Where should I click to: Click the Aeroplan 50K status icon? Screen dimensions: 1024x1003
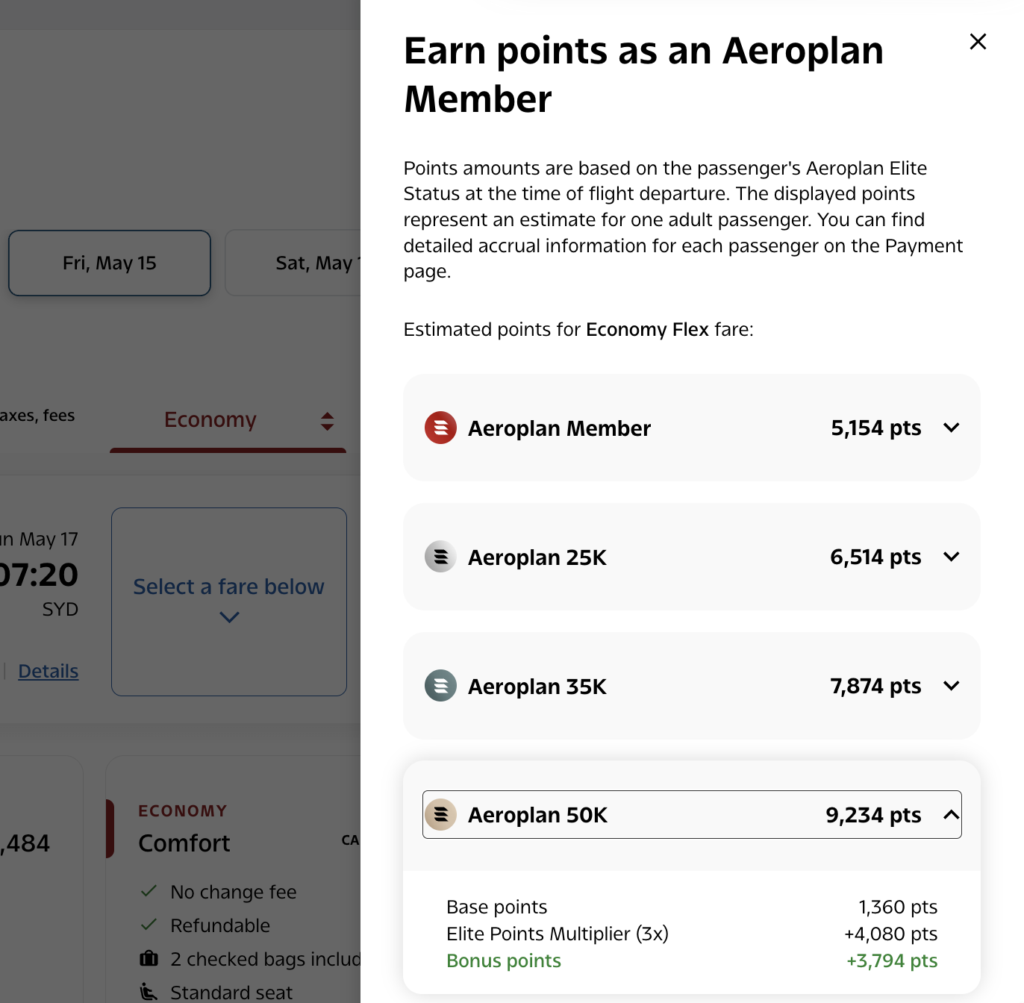coord(441,814)
